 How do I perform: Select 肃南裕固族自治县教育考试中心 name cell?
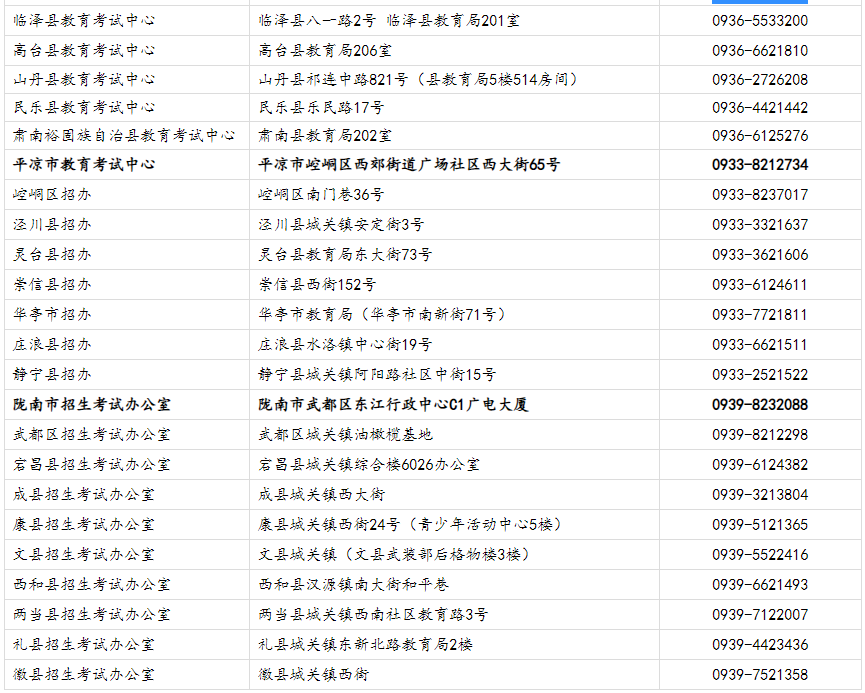pyautogui.click(x=124, y=135)
